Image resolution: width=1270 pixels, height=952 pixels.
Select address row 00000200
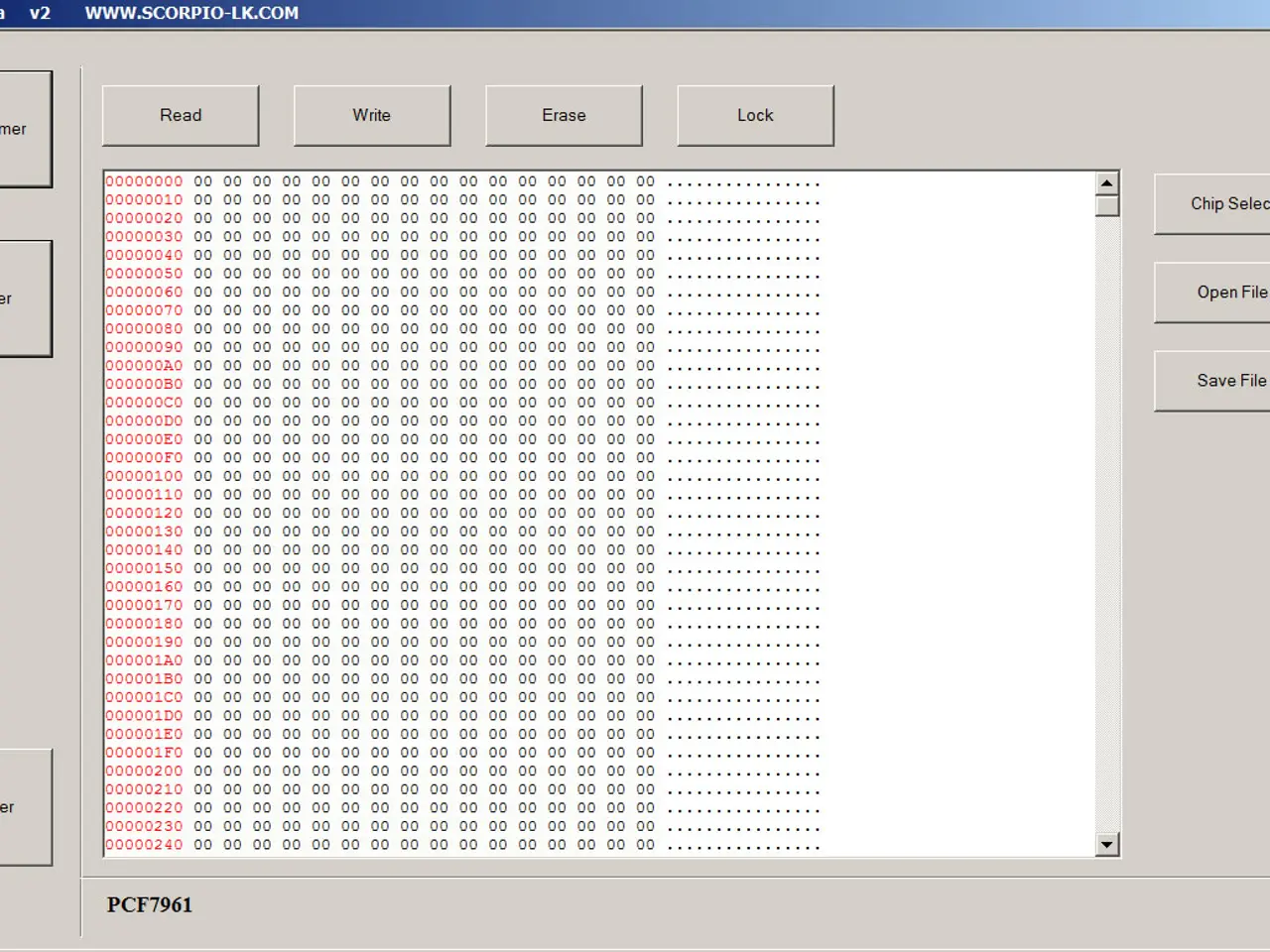click(463, 771)
